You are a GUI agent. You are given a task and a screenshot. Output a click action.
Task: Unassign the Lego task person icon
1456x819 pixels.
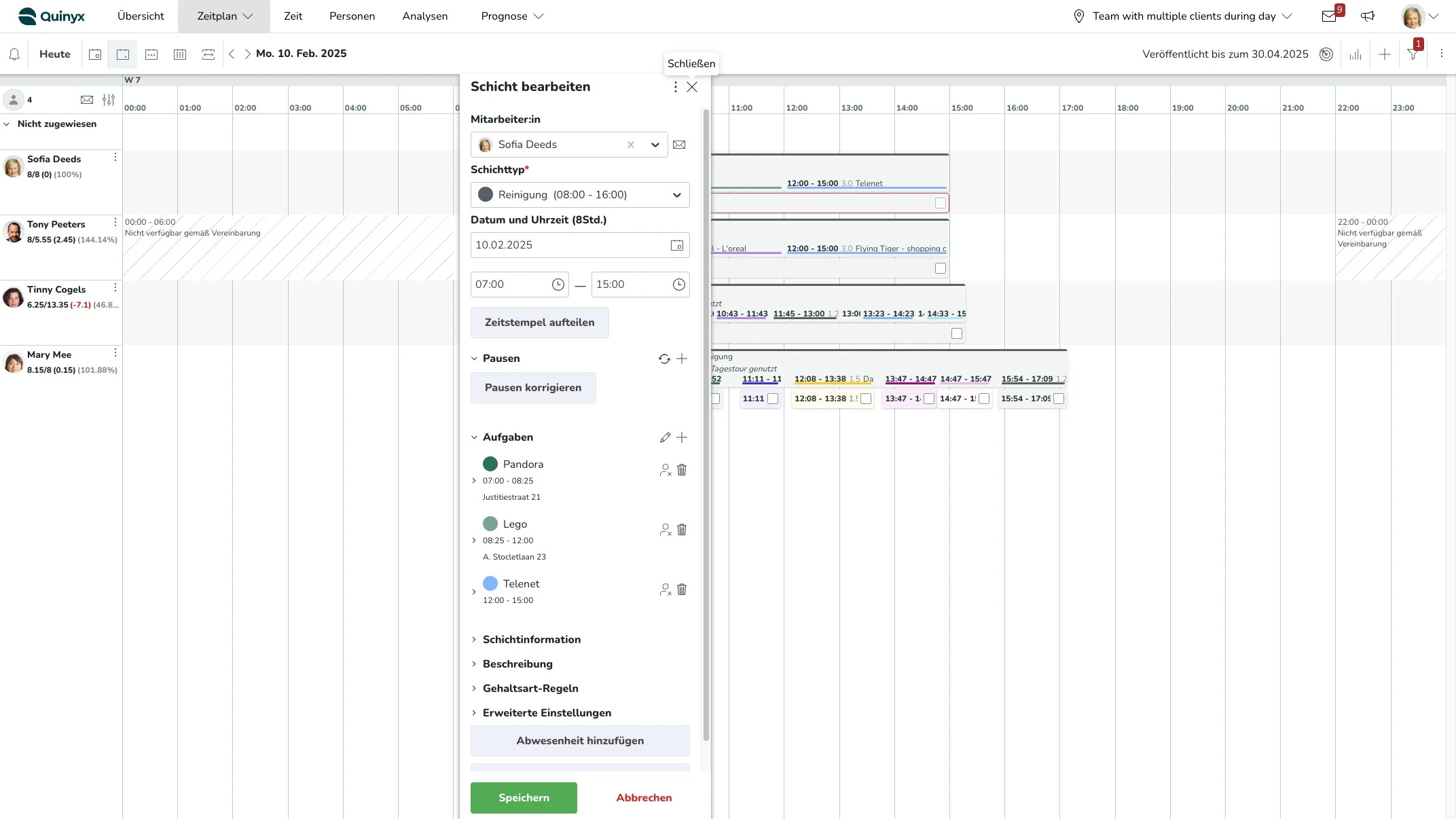click(x=665, y=530)
